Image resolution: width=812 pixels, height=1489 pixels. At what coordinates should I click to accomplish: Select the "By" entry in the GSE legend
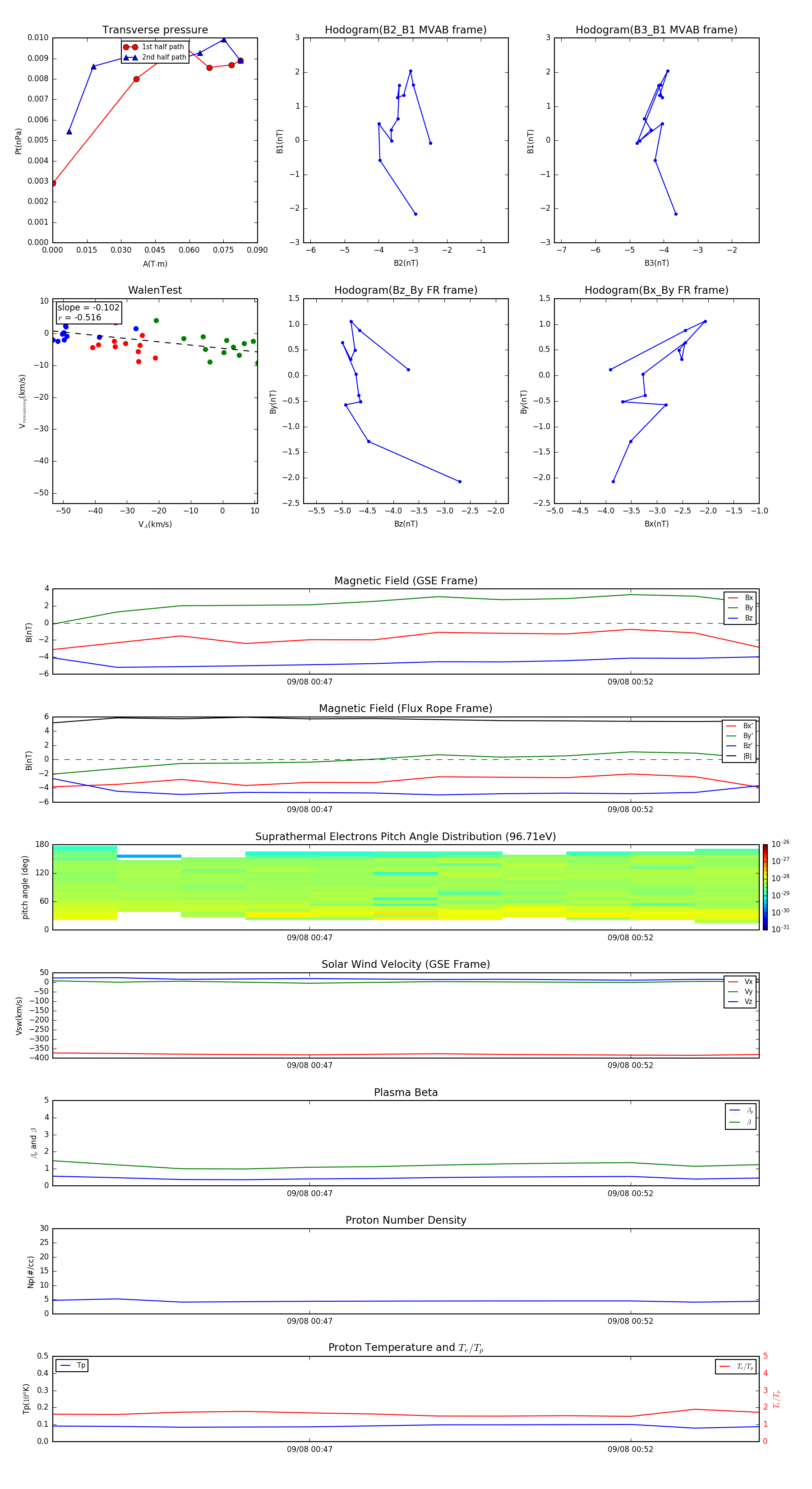coord(740,608)
